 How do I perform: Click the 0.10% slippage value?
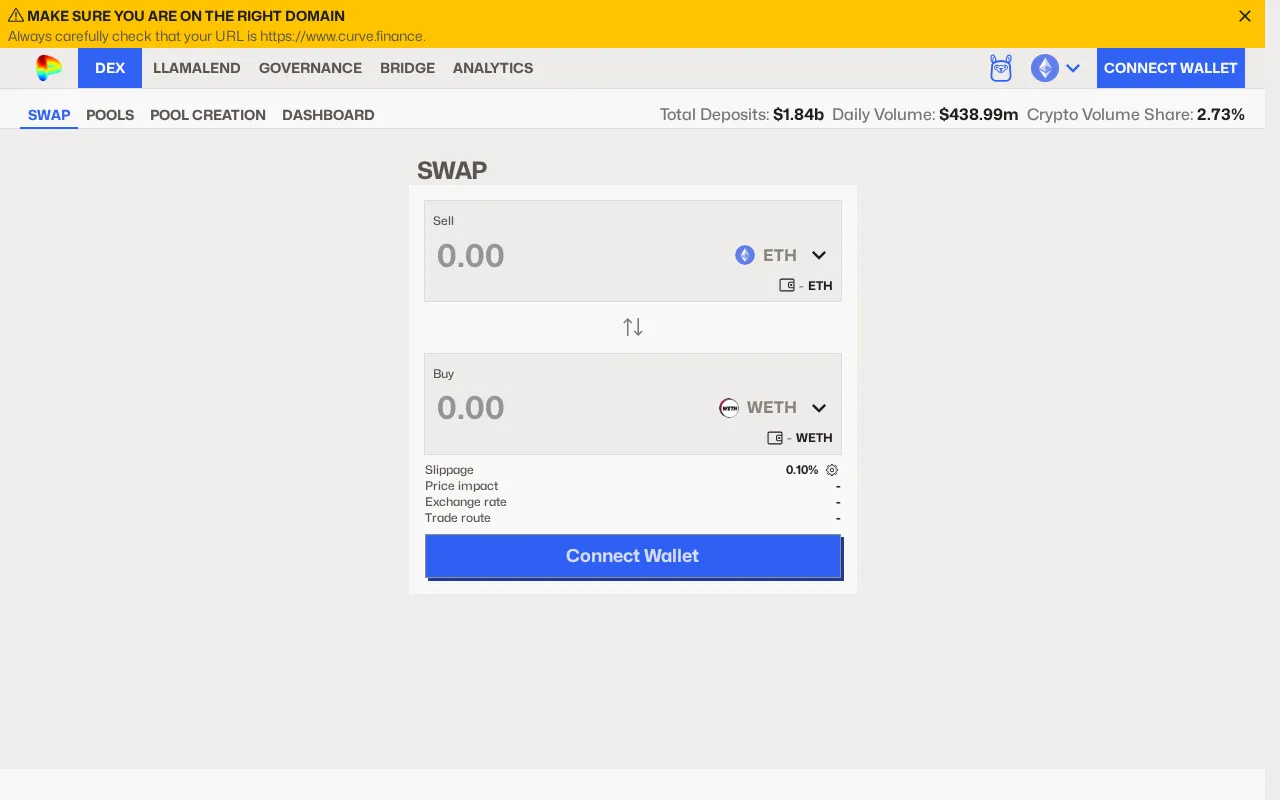pos(802,470)
